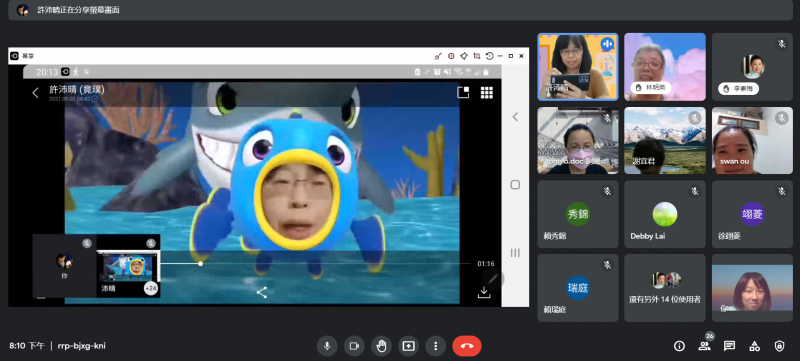Select the bottom-right sunset background video tile
The image size is (800, 361).
752,288
